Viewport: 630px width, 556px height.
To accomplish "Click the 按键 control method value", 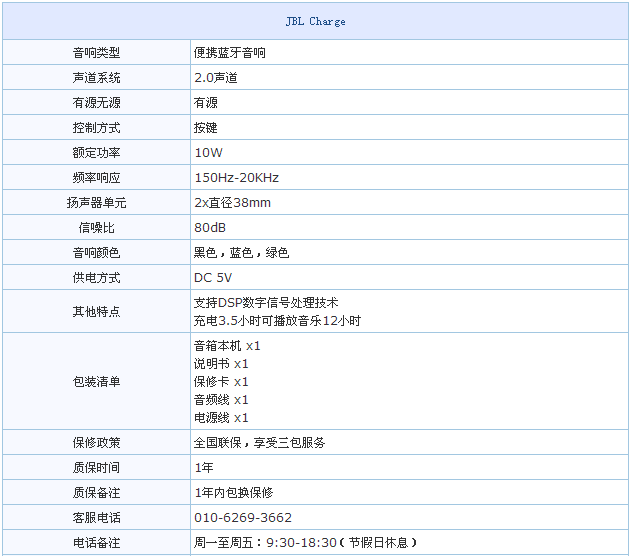I will tap(205, 128).
